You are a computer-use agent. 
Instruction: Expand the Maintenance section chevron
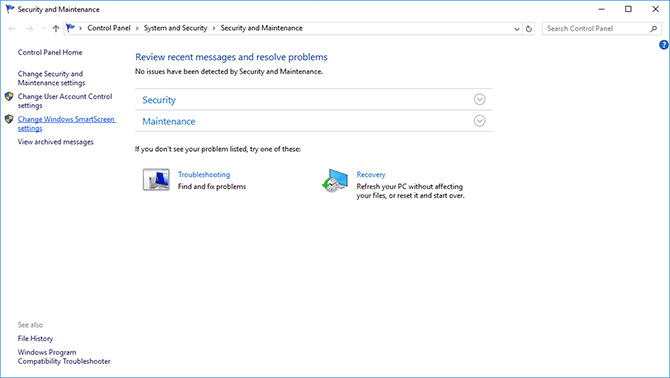pos(479,121)
